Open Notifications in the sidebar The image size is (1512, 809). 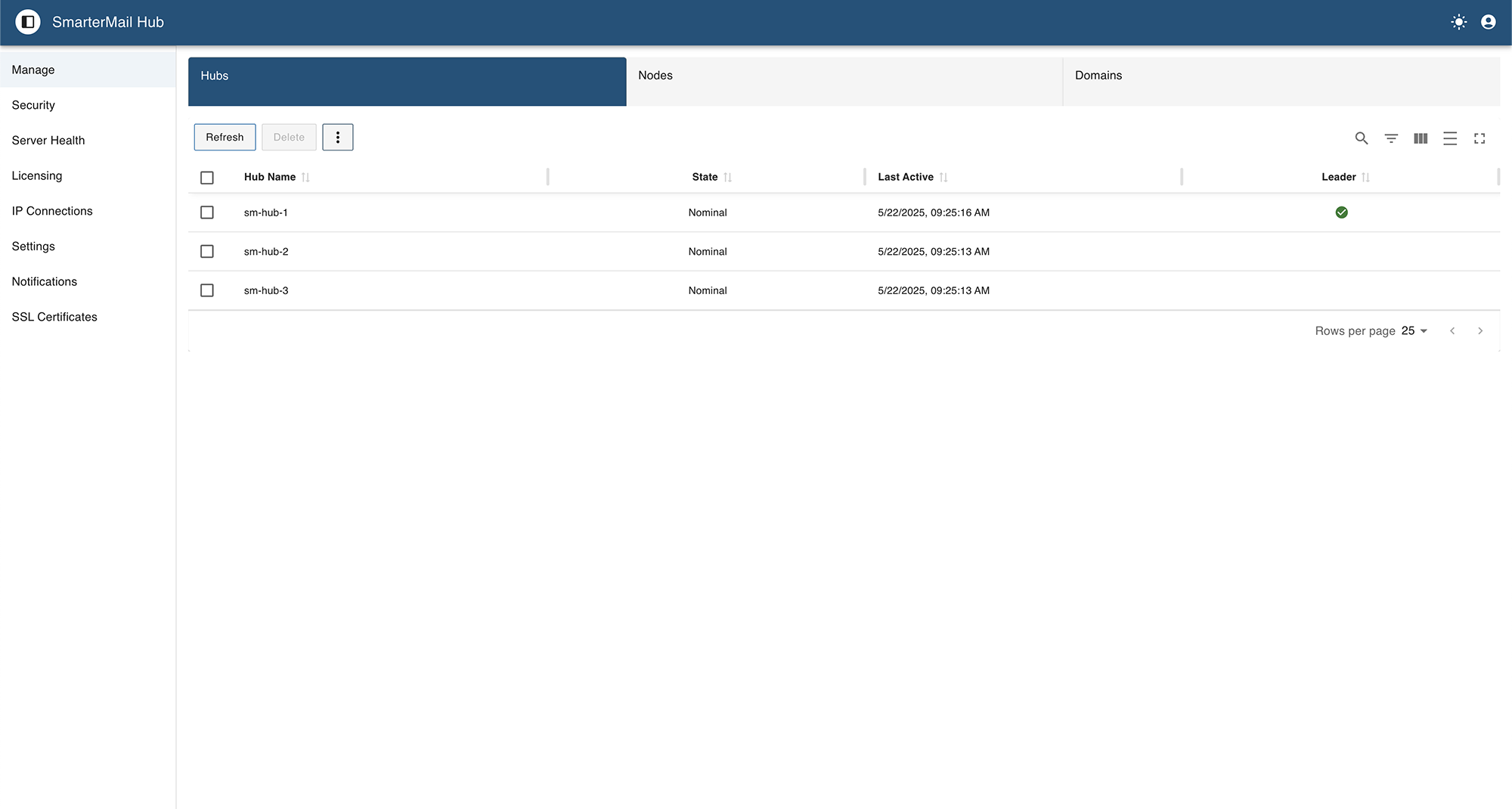tap(88, 281)
